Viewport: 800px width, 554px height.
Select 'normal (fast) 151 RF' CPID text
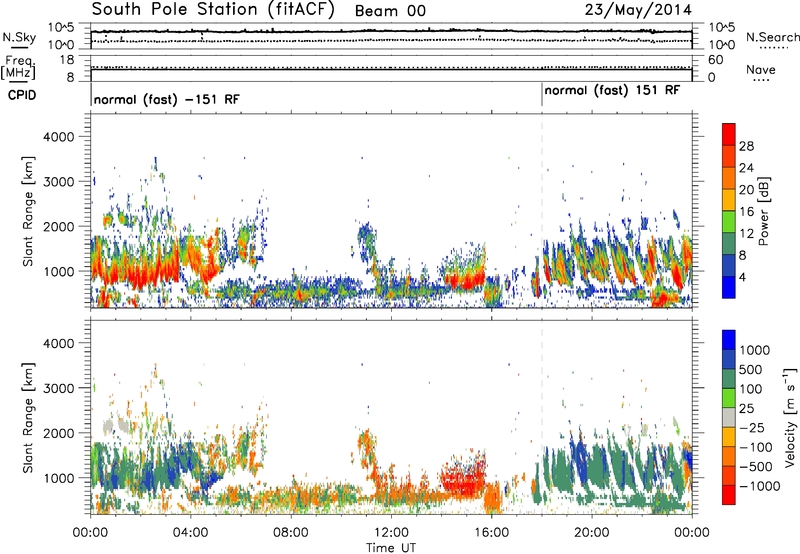click(612, 90)
